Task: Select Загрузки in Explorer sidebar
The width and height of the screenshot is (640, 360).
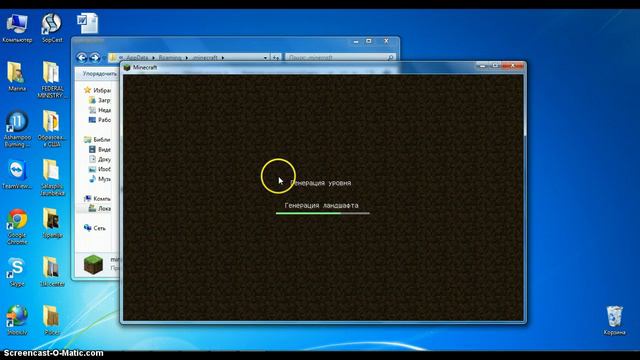Action: [x=100, y=100]
